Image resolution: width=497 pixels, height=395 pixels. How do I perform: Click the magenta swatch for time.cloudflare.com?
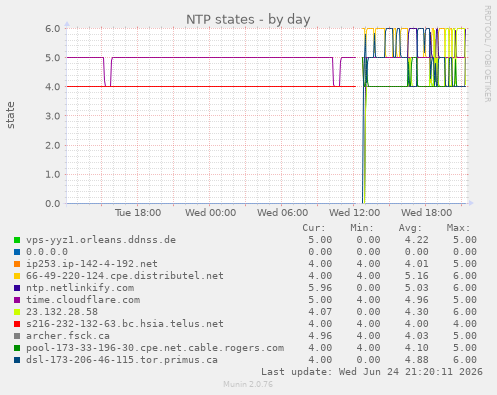tap(17, 300)
